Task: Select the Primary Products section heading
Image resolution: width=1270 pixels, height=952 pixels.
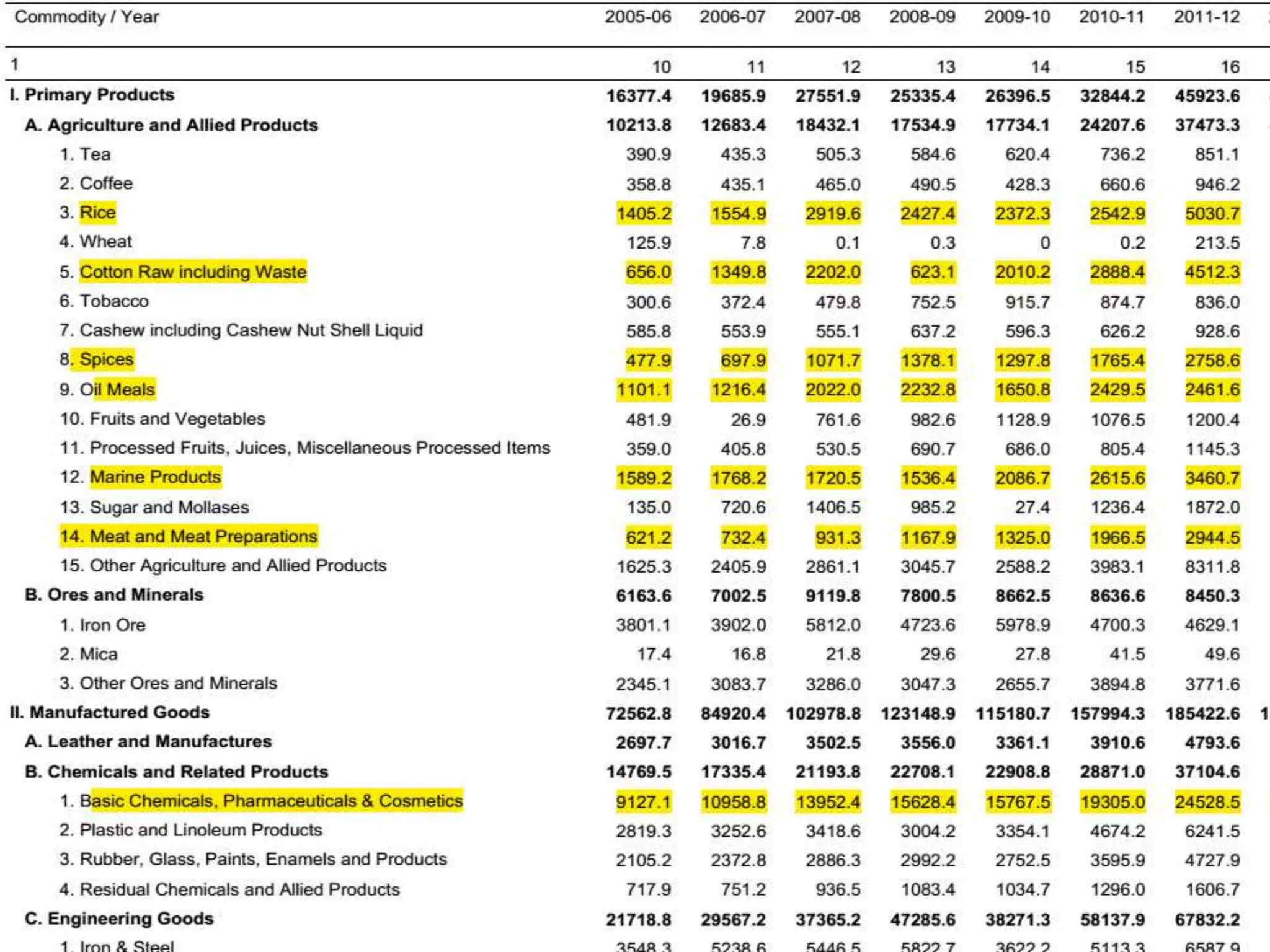Action: tap(92, 95)
